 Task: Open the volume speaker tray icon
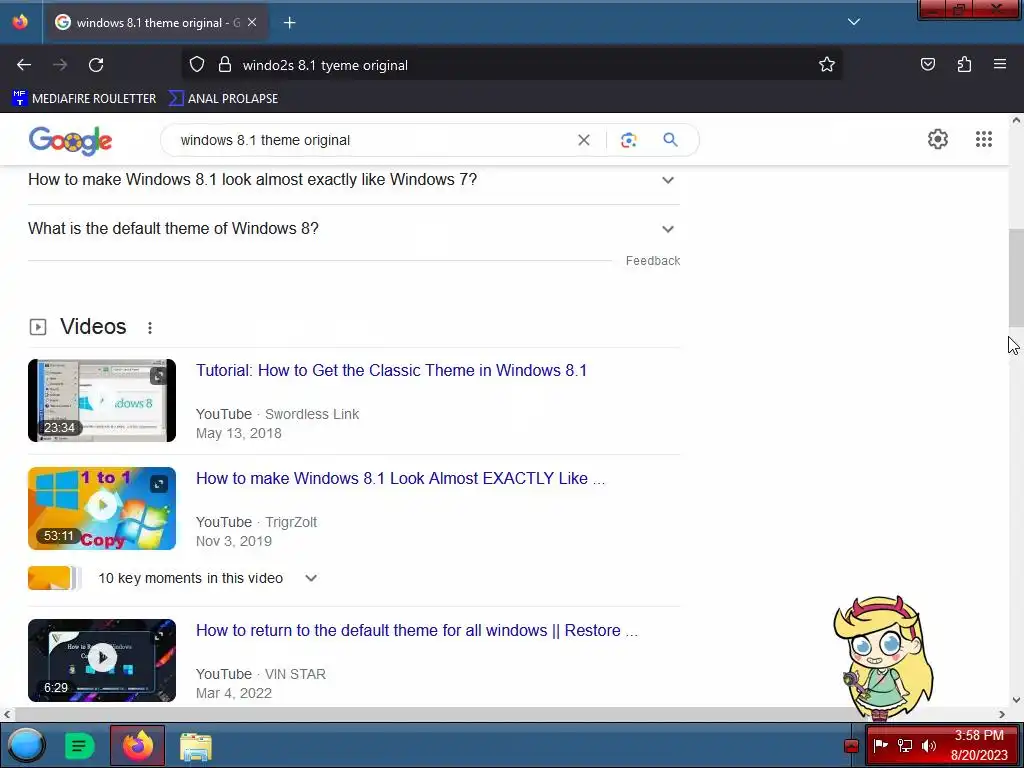929,745
